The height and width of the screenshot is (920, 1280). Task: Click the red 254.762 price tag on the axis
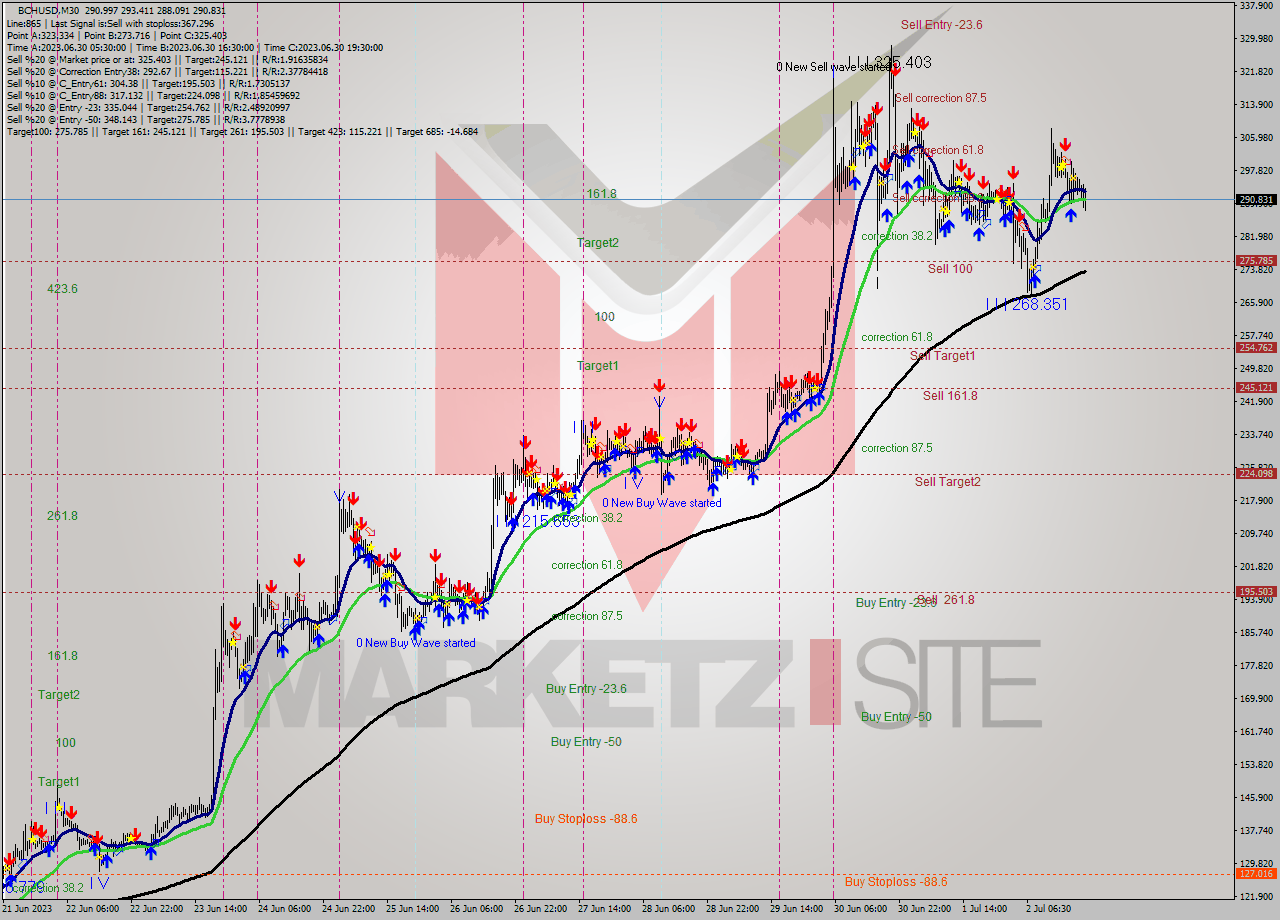click(x=1257, y=348)
